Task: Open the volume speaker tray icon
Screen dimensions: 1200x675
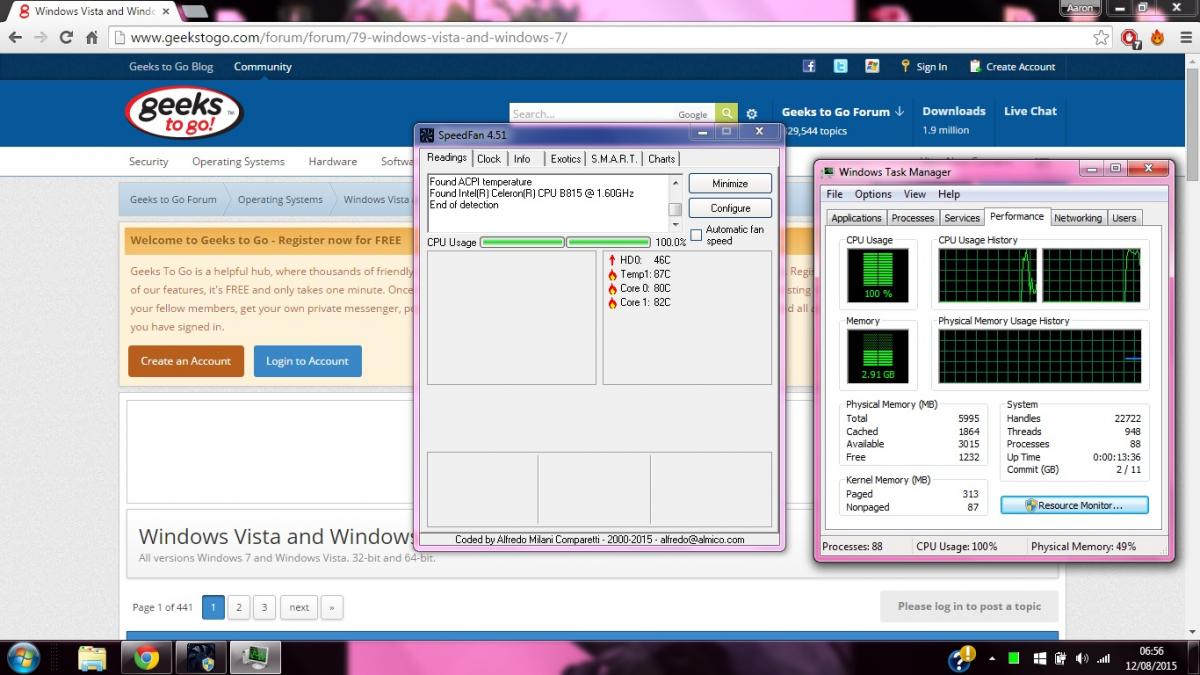Action: pyautogui.click(x=1082, y=658)
